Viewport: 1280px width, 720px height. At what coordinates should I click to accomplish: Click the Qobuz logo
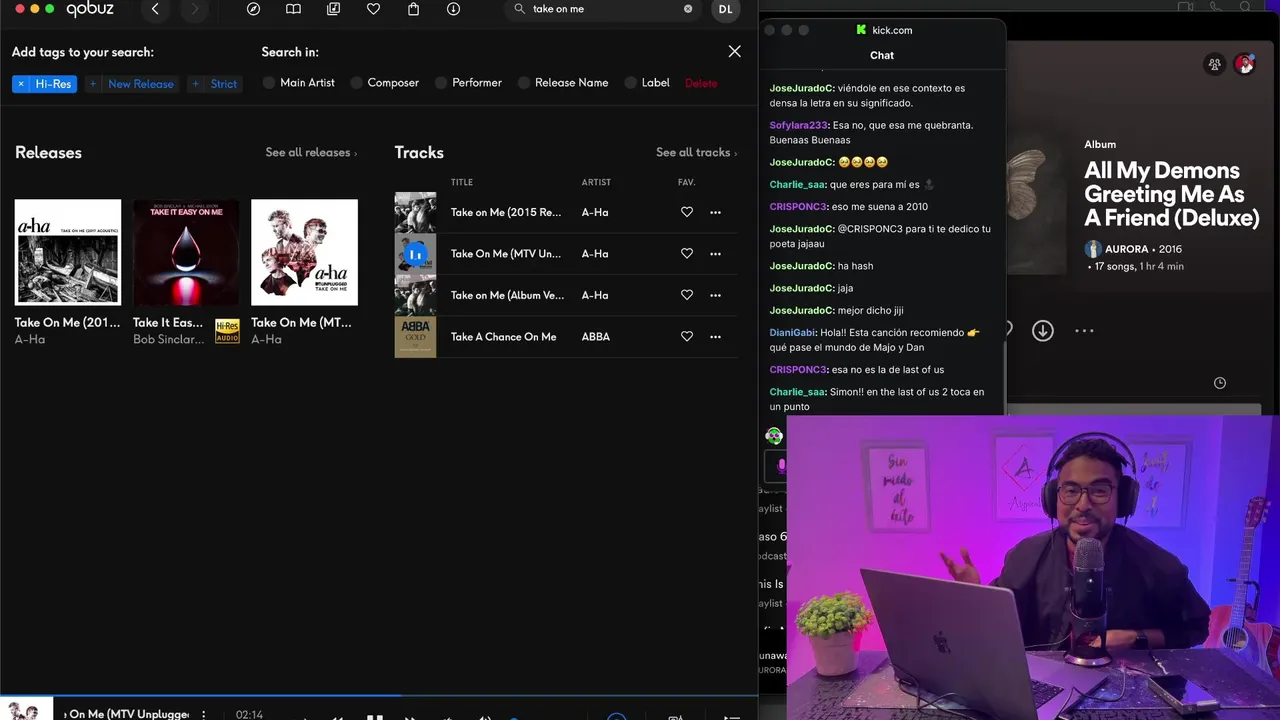(90, 9)
